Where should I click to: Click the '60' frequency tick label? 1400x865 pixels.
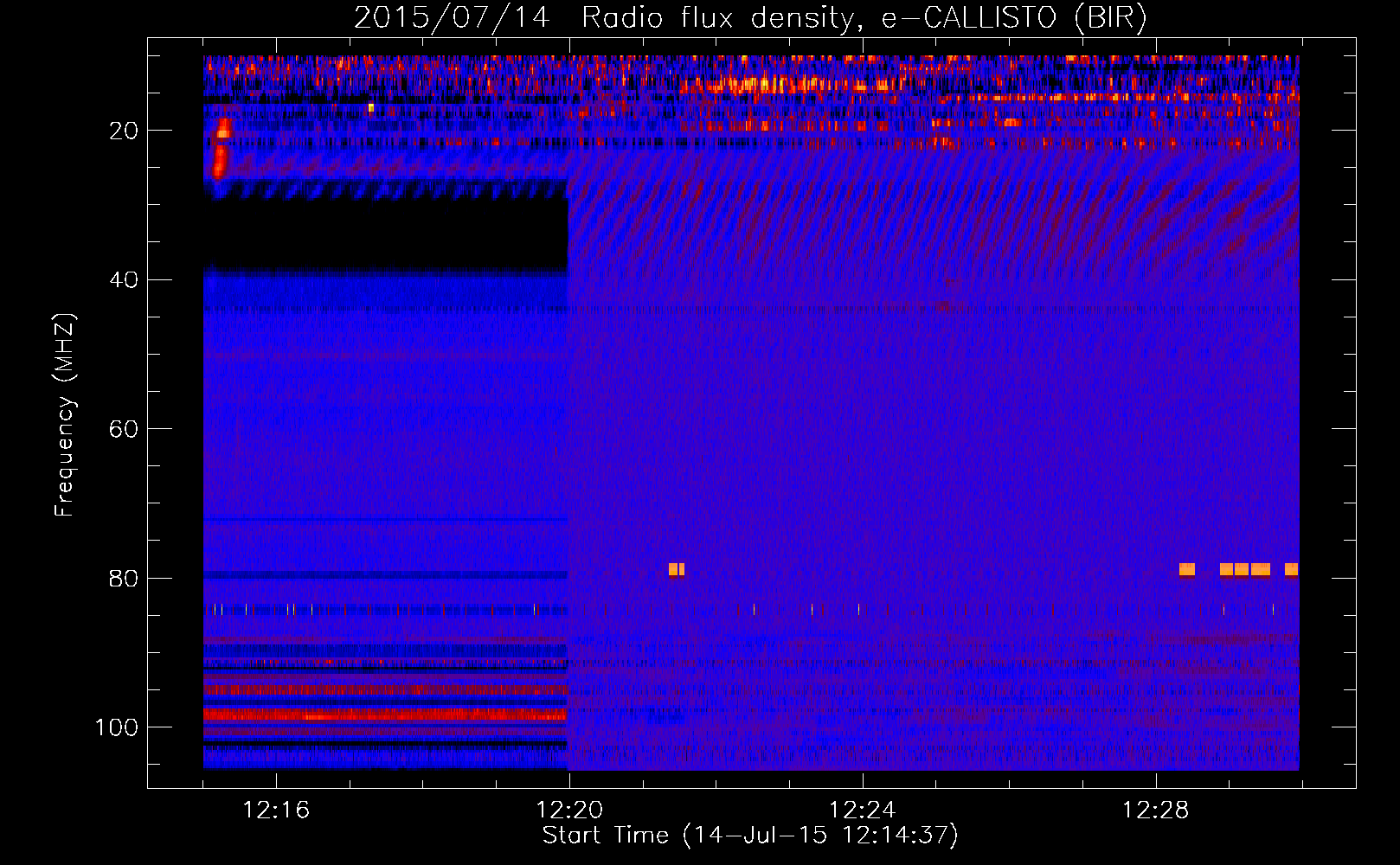[x=124, y=429]
